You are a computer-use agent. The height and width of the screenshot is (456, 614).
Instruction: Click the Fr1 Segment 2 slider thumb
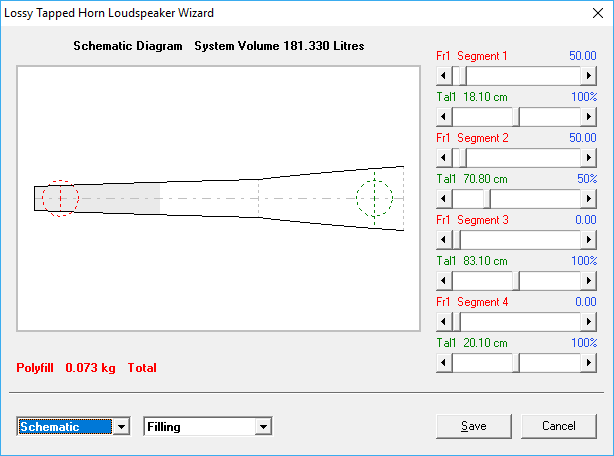coord(461,158)
